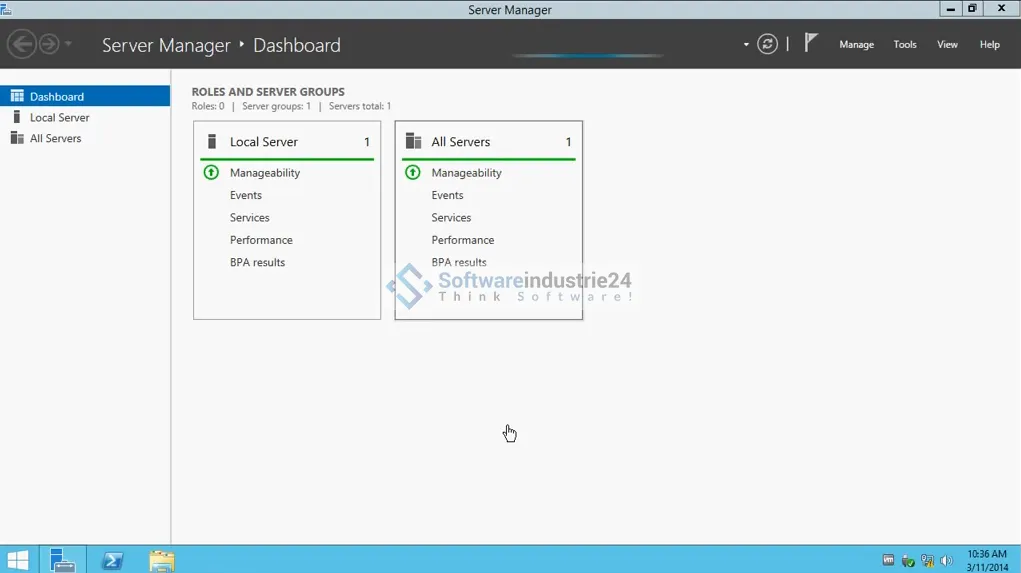Click the Local Server manageability status icon
This screenshot has width=1021, height=573.
pos(211,173)
